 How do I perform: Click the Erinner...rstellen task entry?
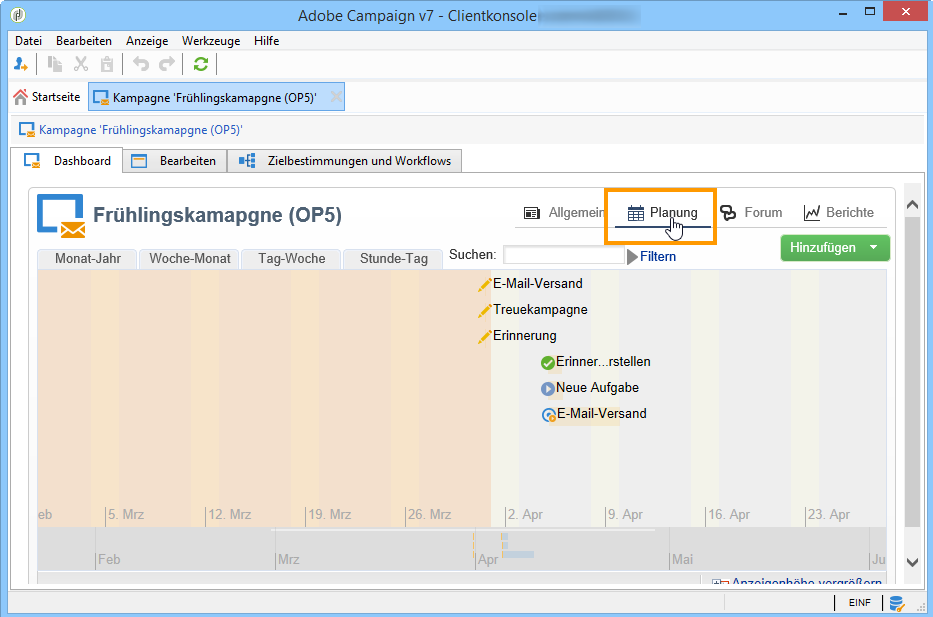pyautogui.click(x=603, y=361)
